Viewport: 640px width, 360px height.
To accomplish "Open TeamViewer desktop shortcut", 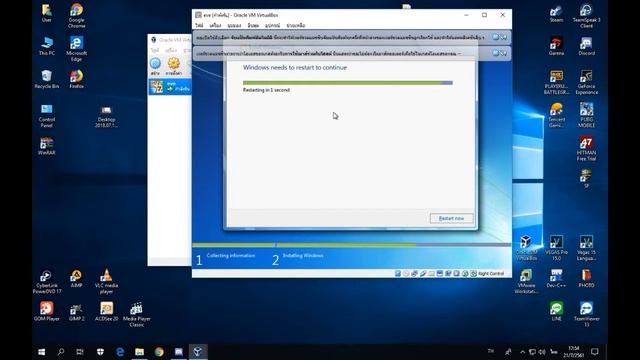I will [587, 314].
